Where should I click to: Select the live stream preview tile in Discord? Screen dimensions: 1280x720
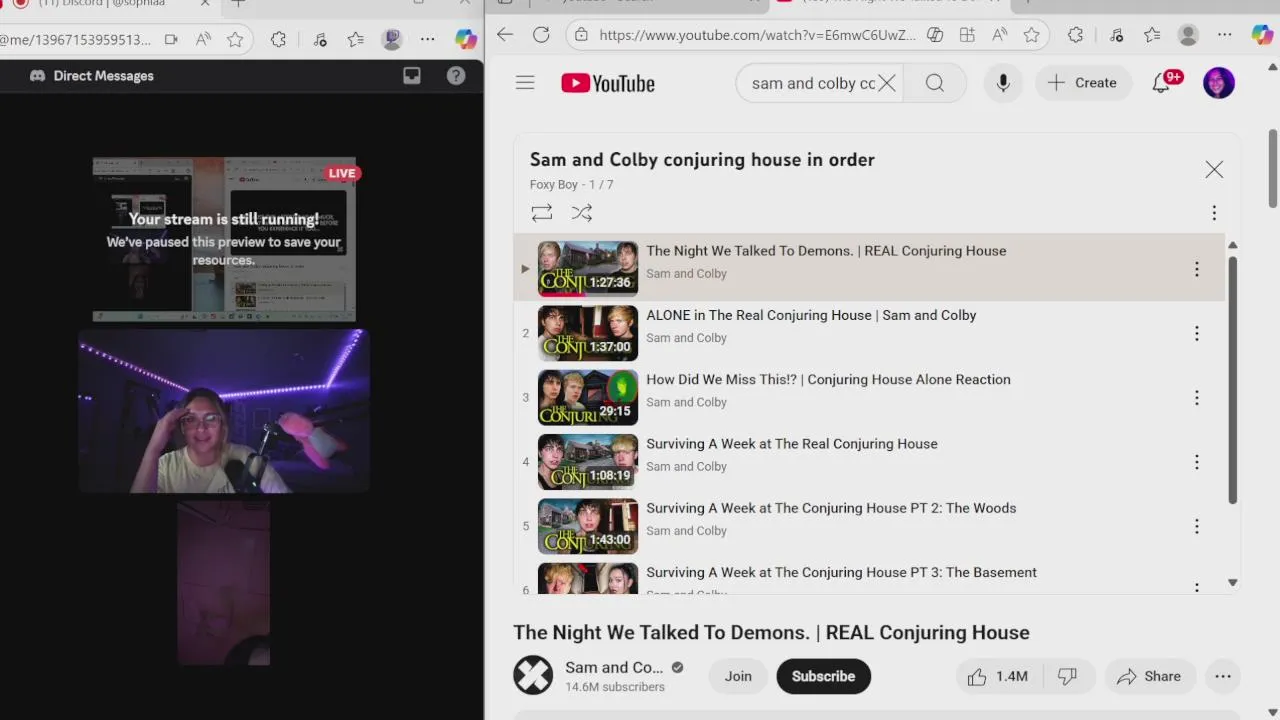pos(224,239)
